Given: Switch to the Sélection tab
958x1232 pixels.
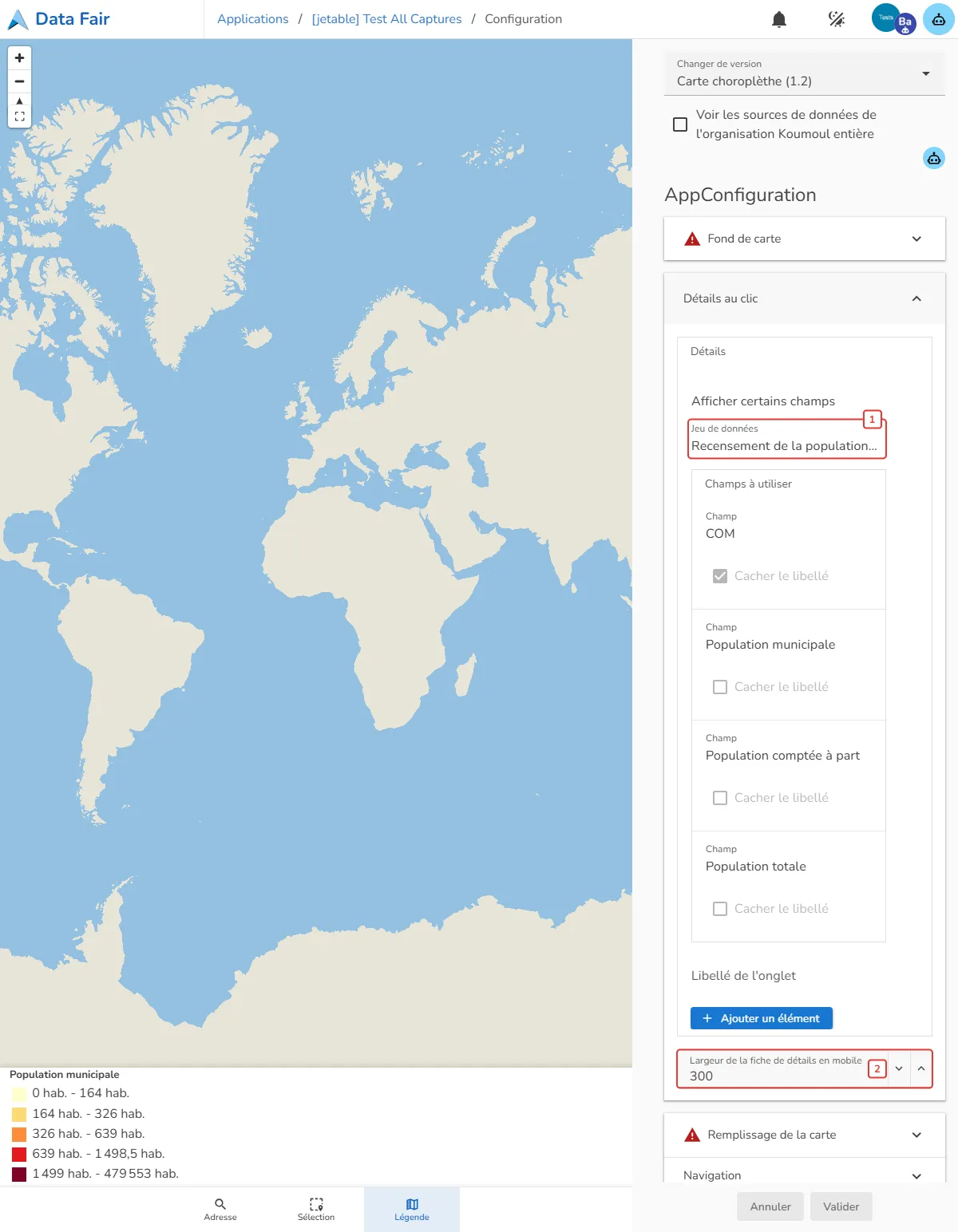Looking at the screenshot, I should (x=316, y=1209).
